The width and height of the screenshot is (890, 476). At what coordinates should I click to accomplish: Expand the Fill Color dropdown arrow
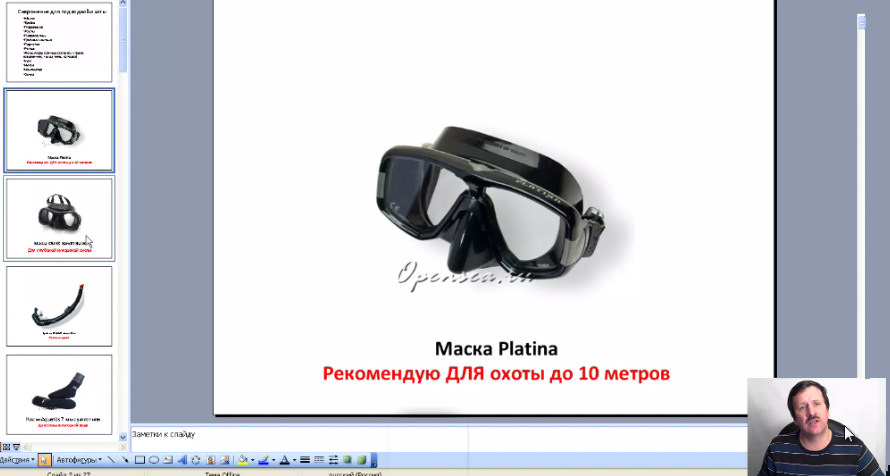(253, 460)
